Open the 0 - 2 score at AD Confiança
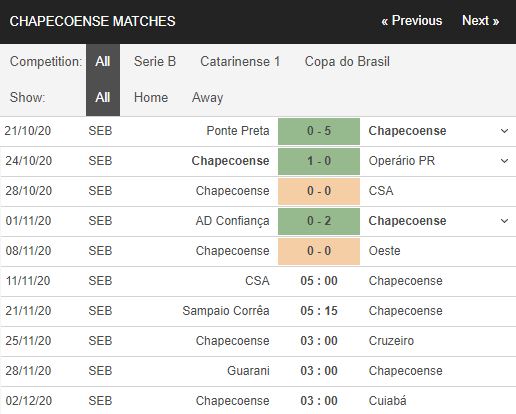This screenshot has width=516, height=414. pyautogui.click(x=319, y=221)
